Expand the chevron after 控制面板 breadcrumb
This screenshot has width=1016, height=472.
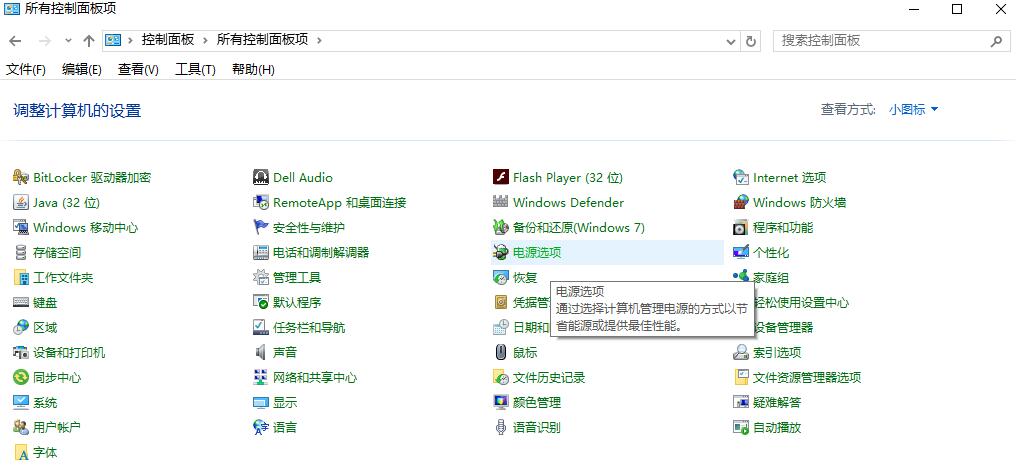(205, 40)
